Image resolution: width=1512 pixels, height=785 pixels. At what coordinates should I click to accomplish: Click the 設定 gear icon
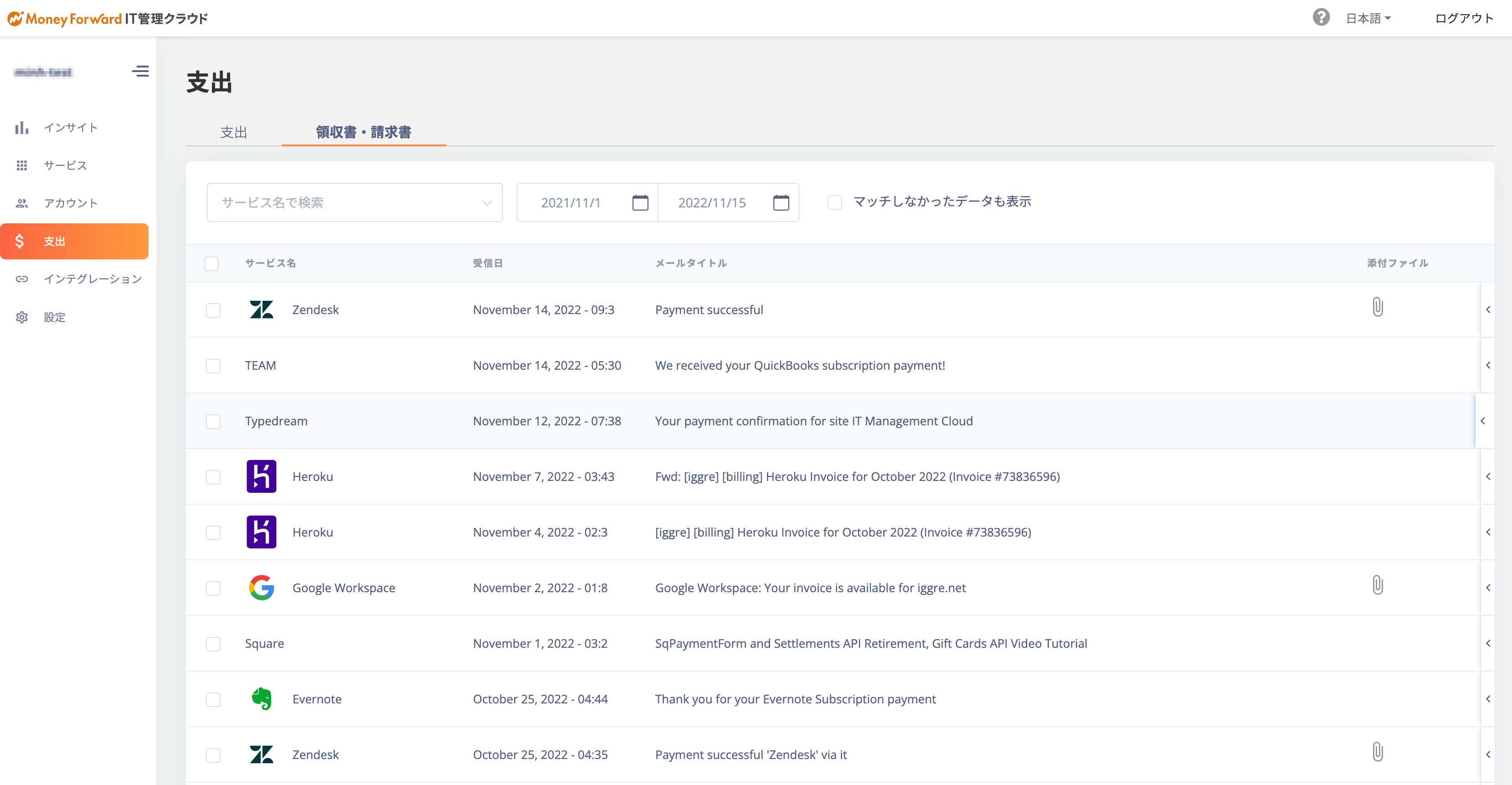[22, 317]
